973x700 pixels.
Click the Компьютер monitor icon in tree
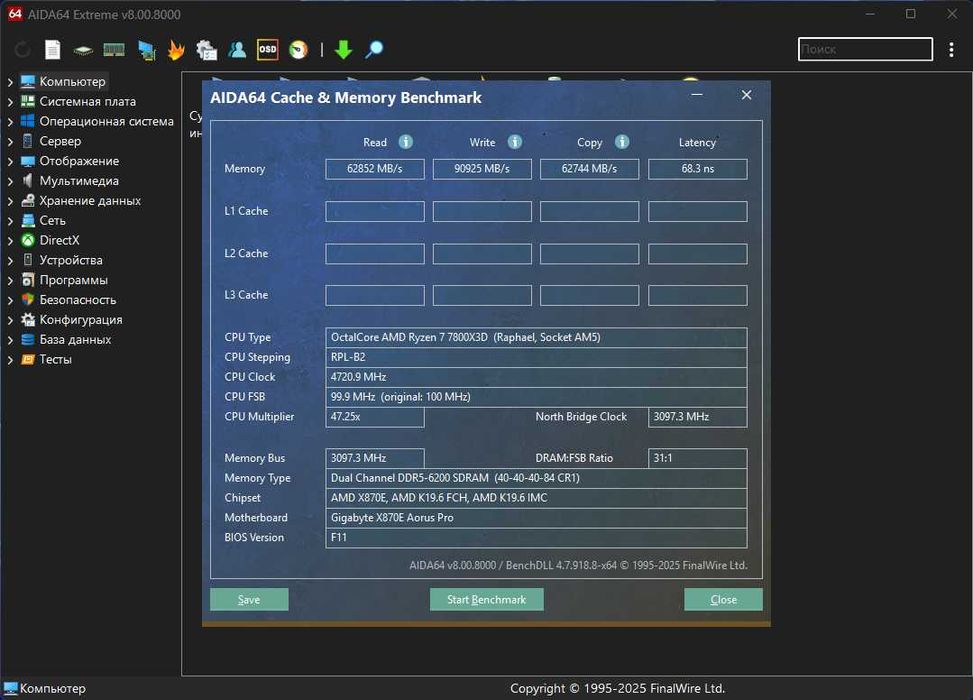[x=27, y=81]
